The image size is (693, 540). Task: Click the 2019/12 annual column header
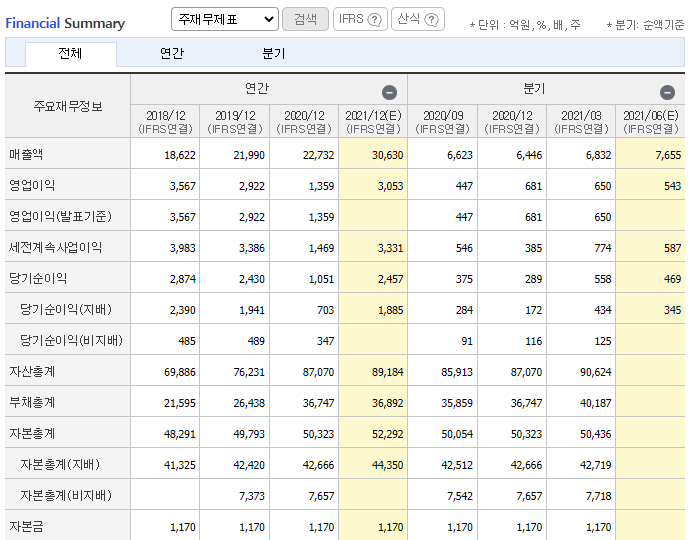235,122
